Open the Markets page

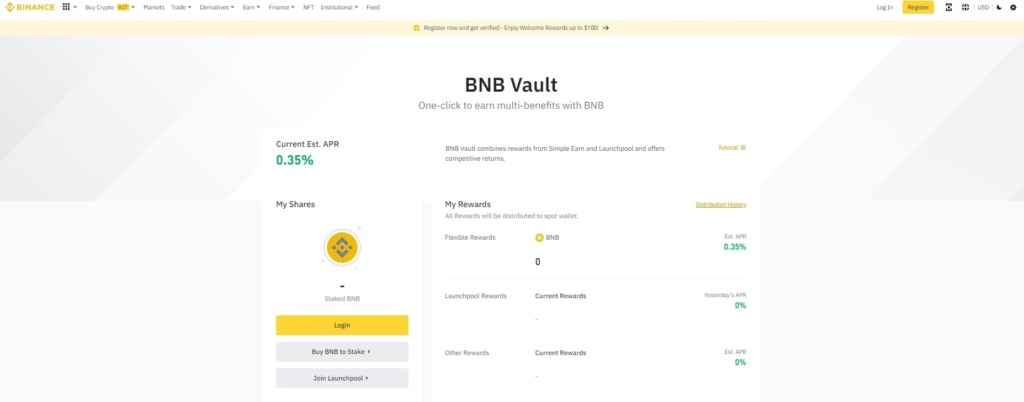154,7
